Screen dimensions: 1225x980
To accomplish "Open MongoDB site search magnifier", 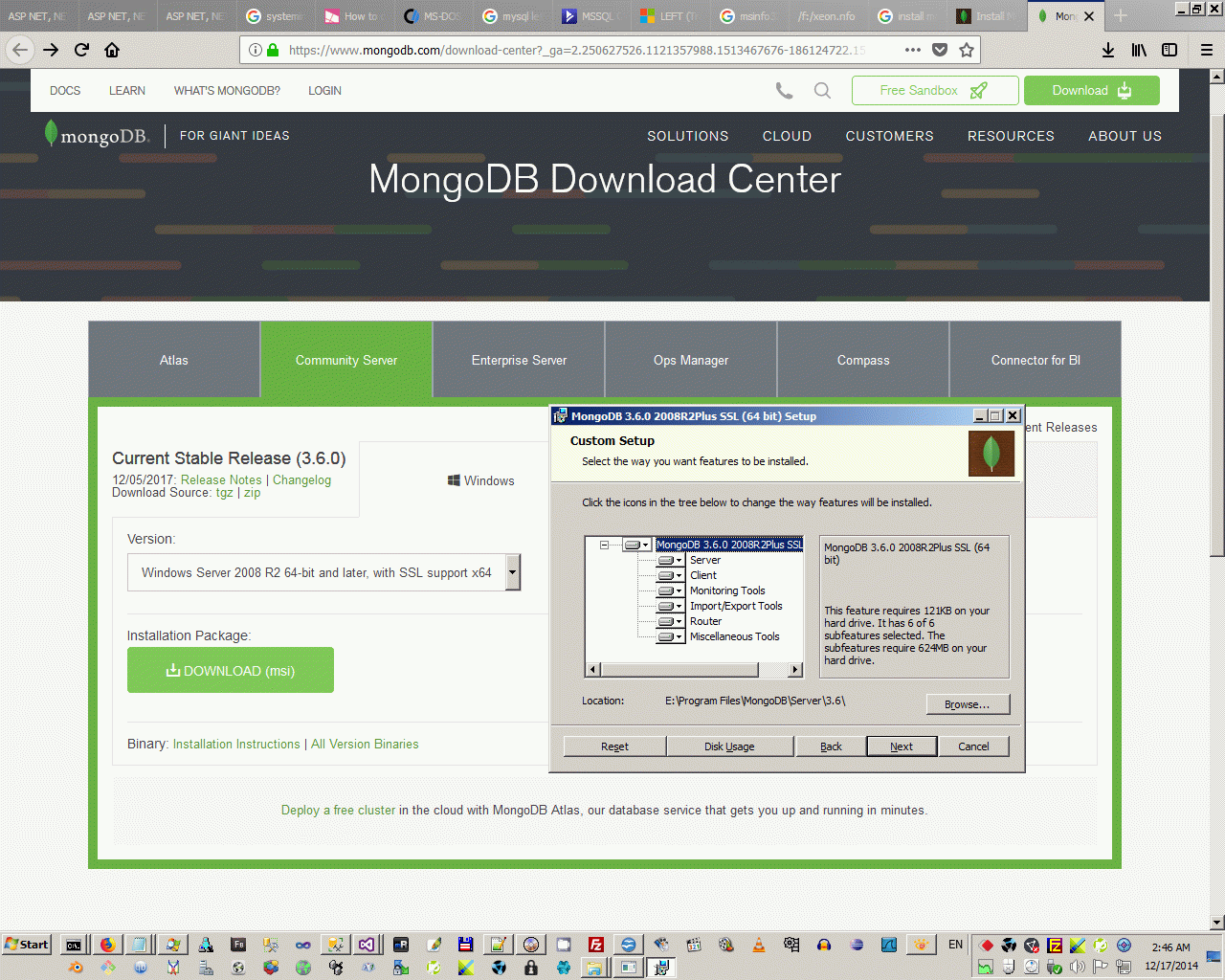I will point(822,91).
